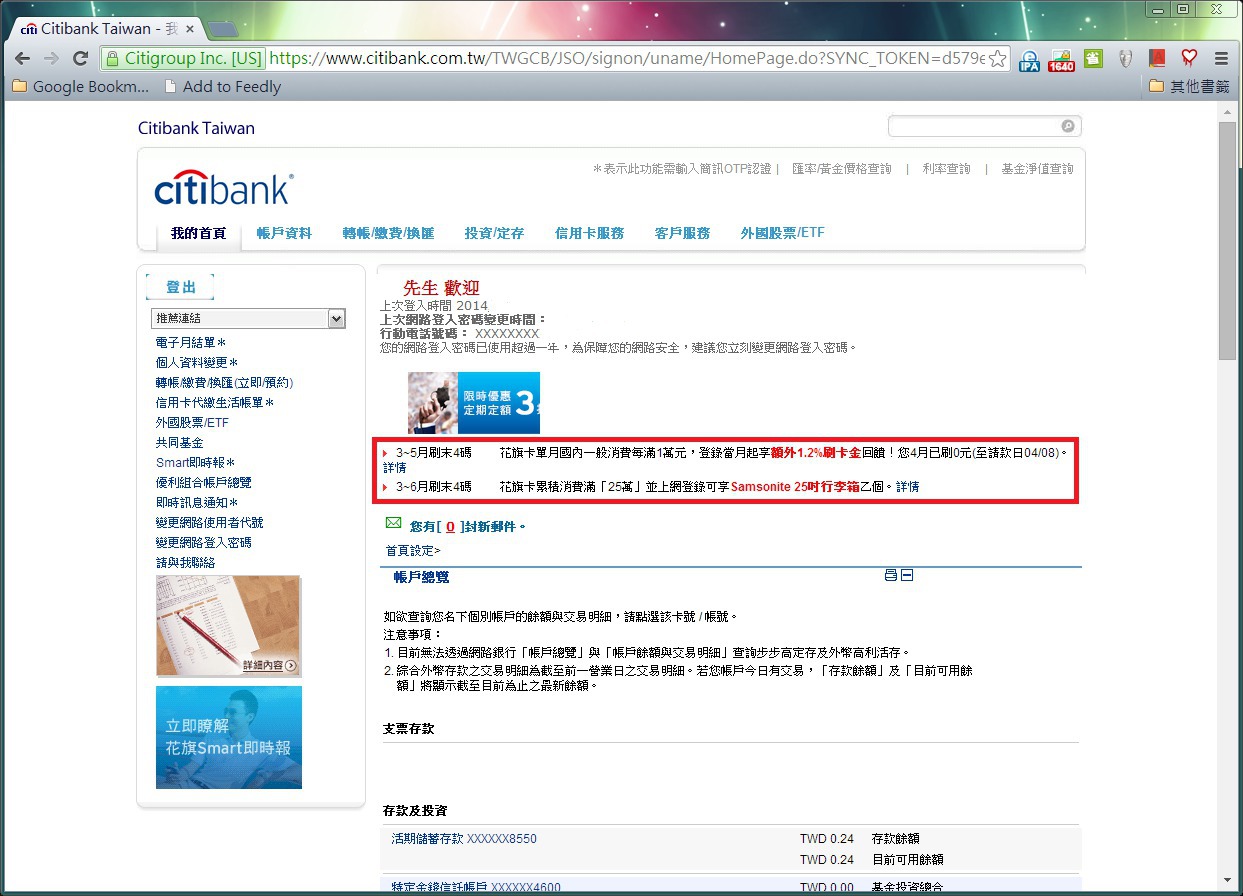Open 電子月結單 in the sidebar
The width and height of the screenshot is (1243, 896).
190,343
